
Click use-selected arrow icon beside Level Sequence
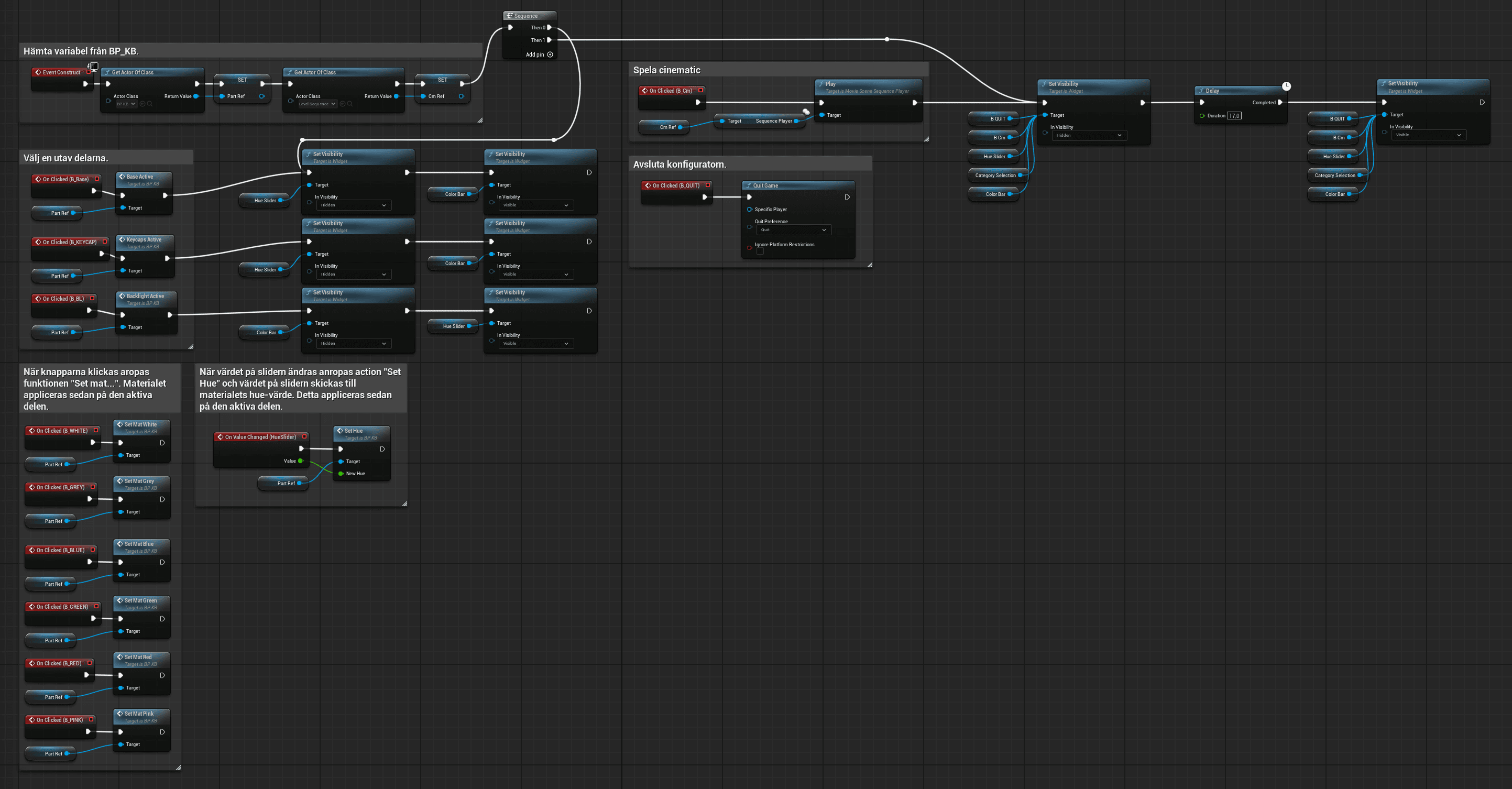pos(342,104)
